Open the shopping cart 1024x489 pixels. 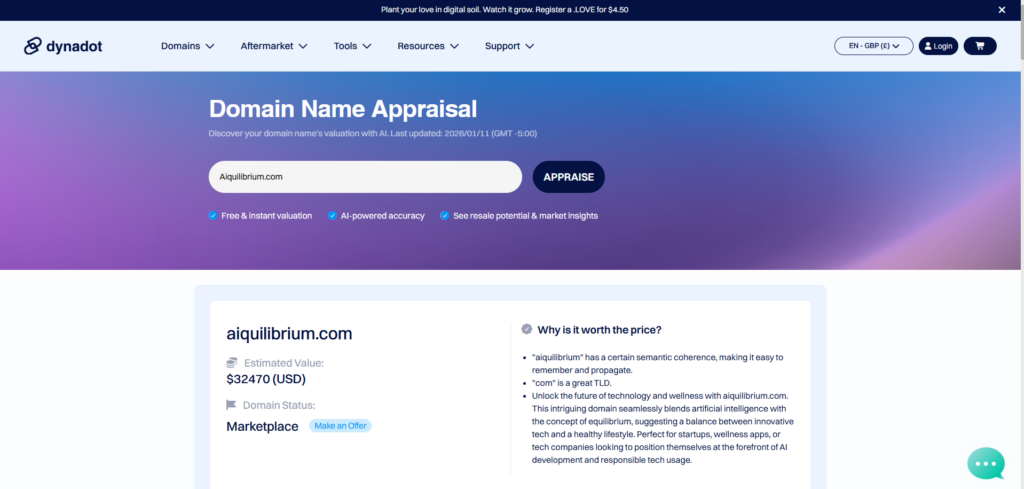(979, 46)
